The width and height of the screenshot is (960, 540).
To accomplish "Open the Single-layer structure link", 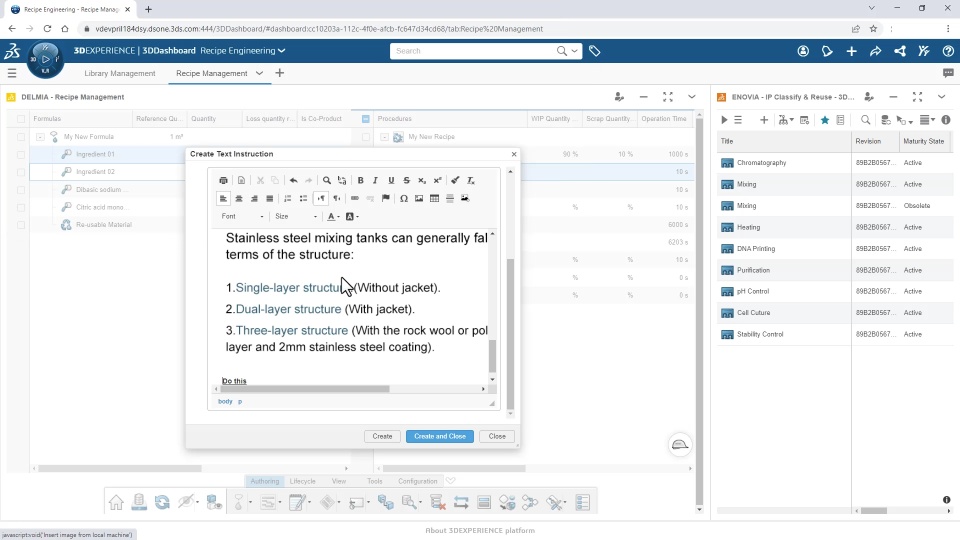I will 294,288.
